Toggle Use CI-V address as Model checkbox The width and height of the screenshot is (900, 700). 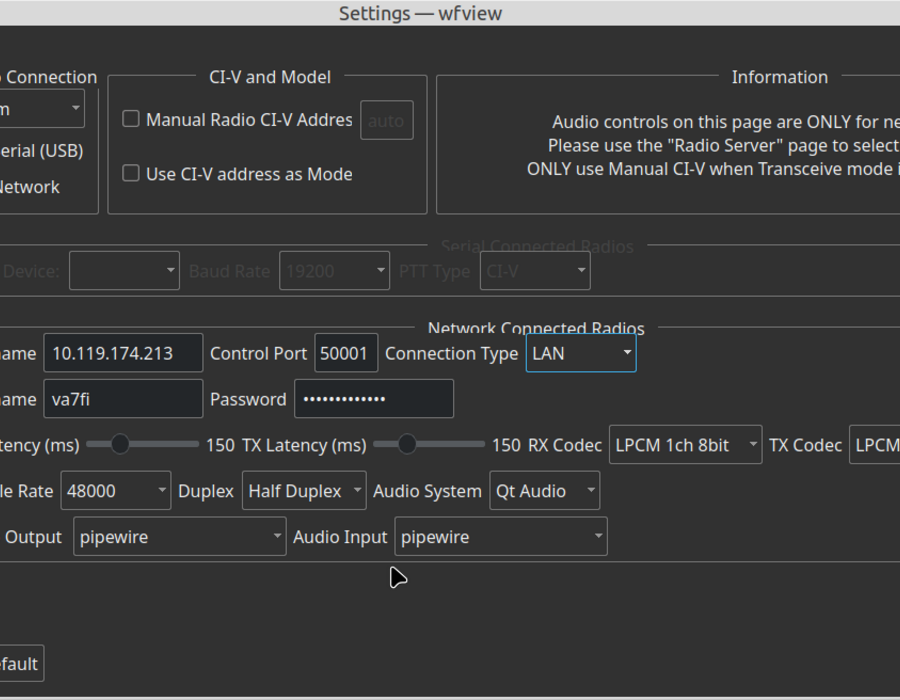(131, 173)
